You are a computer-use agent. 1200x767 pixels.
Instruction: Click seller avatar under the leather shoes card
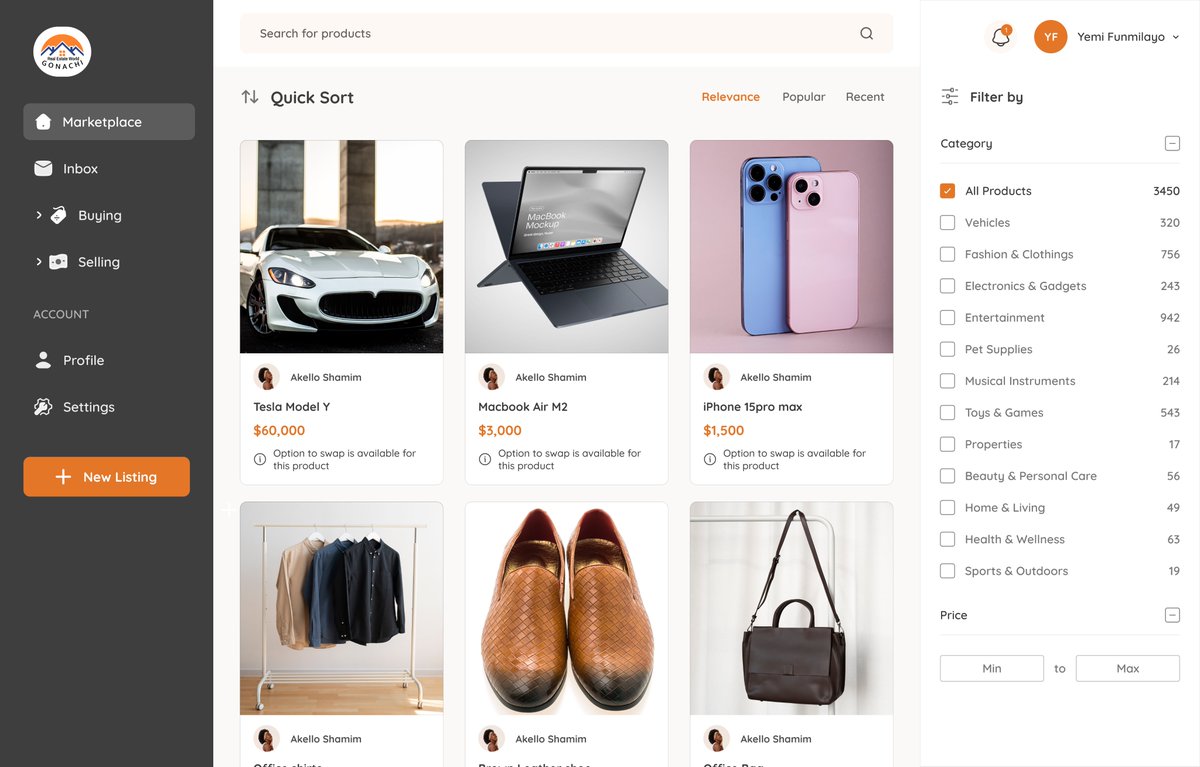(492, 739)
